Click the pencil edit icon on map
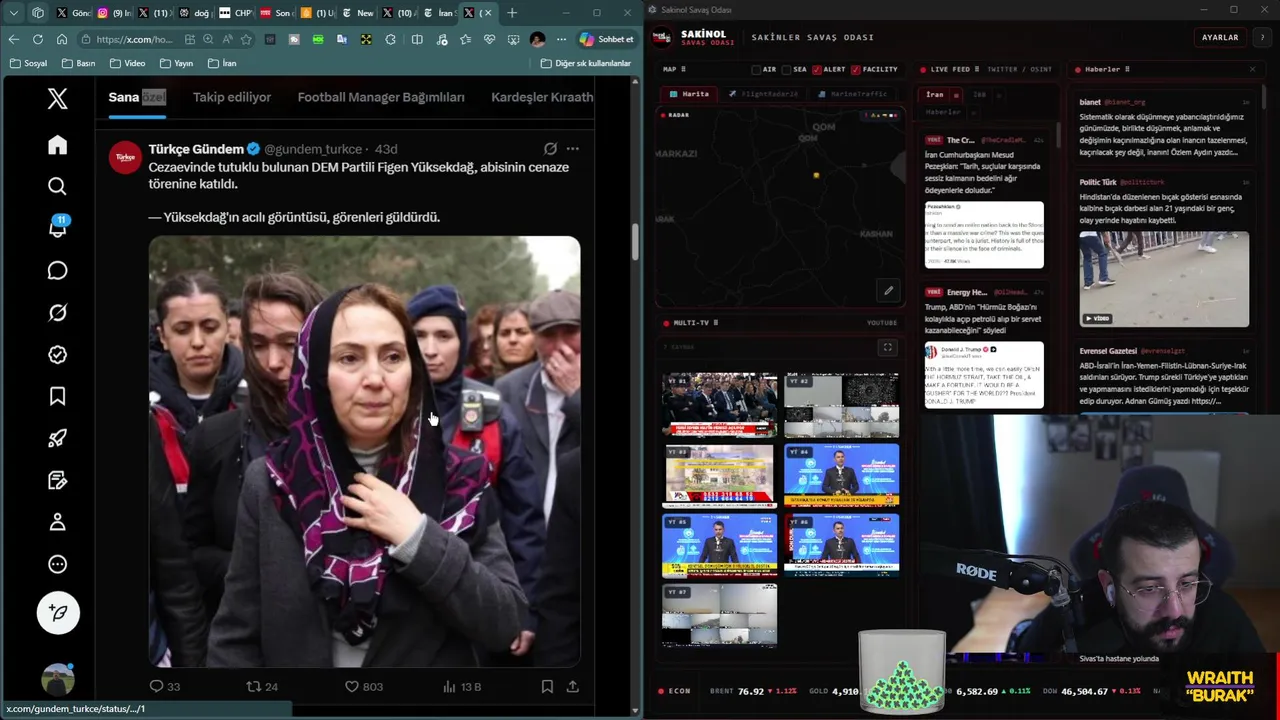 click(x=888, y=290)
